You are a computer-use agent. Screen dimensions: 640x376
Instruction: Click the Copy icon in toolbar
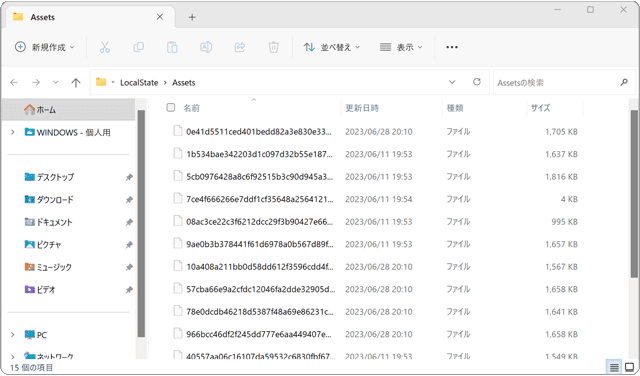[x=138, y=47]
